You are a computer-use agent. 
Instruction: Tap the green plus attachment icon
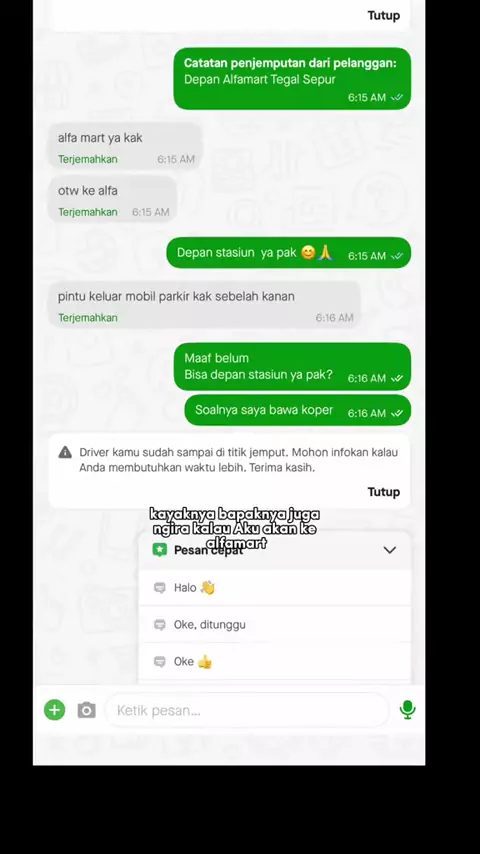(x=54, y=710)
